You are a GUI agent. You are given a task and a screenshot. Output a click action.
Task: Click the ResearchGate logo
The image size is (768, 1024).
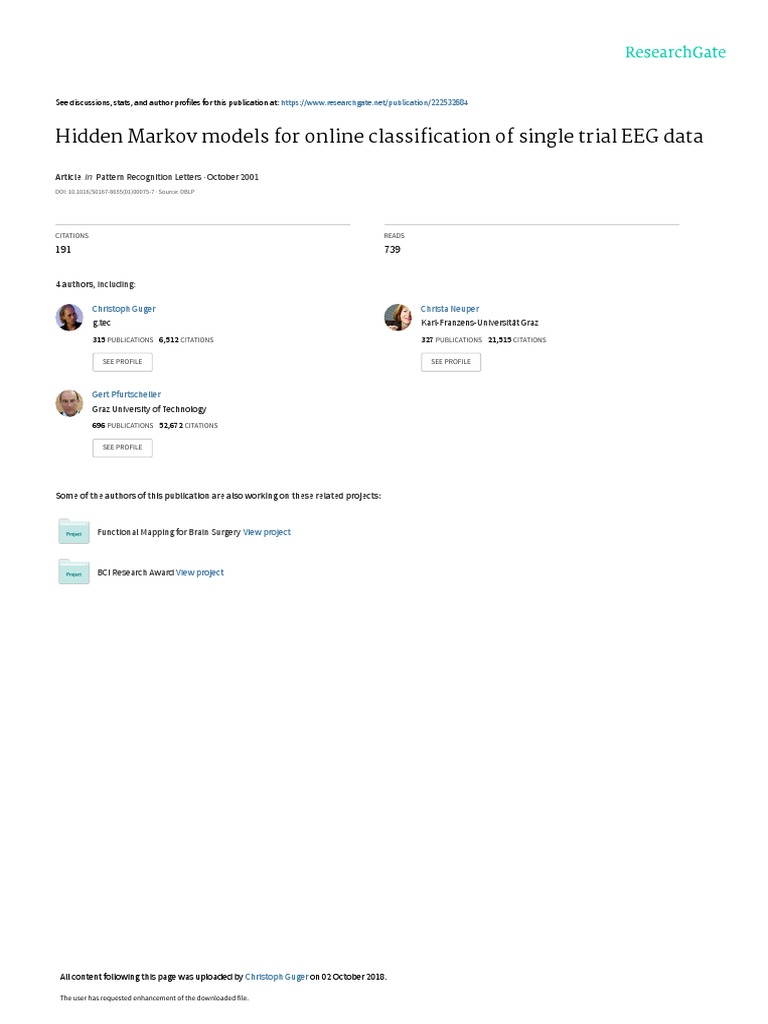(x=675, y=52)
